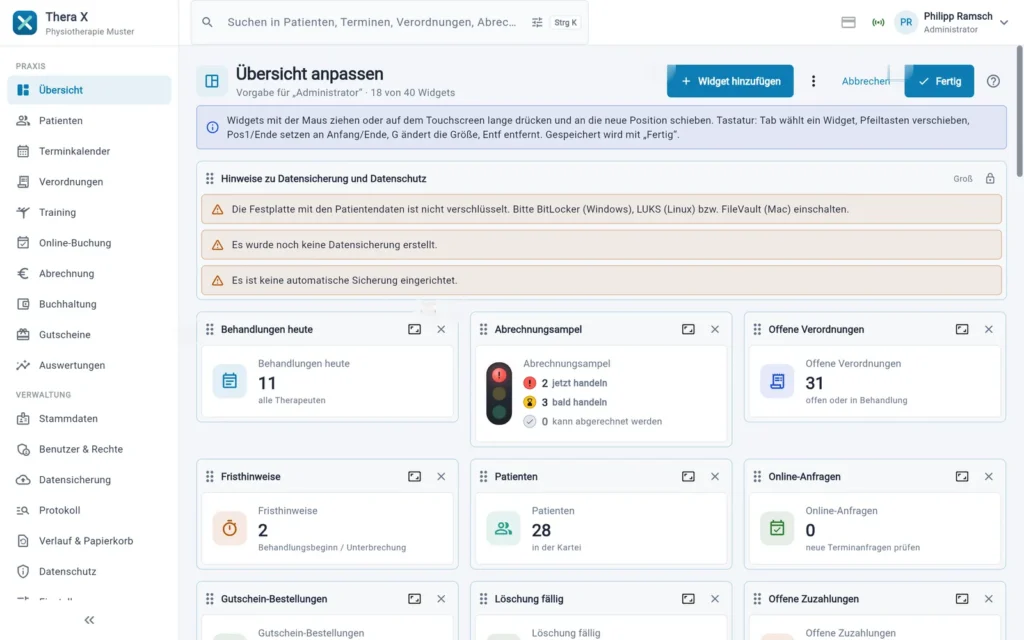The width and height of the screenshot is (1024, 640).
Task: Change size of Offene Verordnungen widget
Action: point(962,329)
